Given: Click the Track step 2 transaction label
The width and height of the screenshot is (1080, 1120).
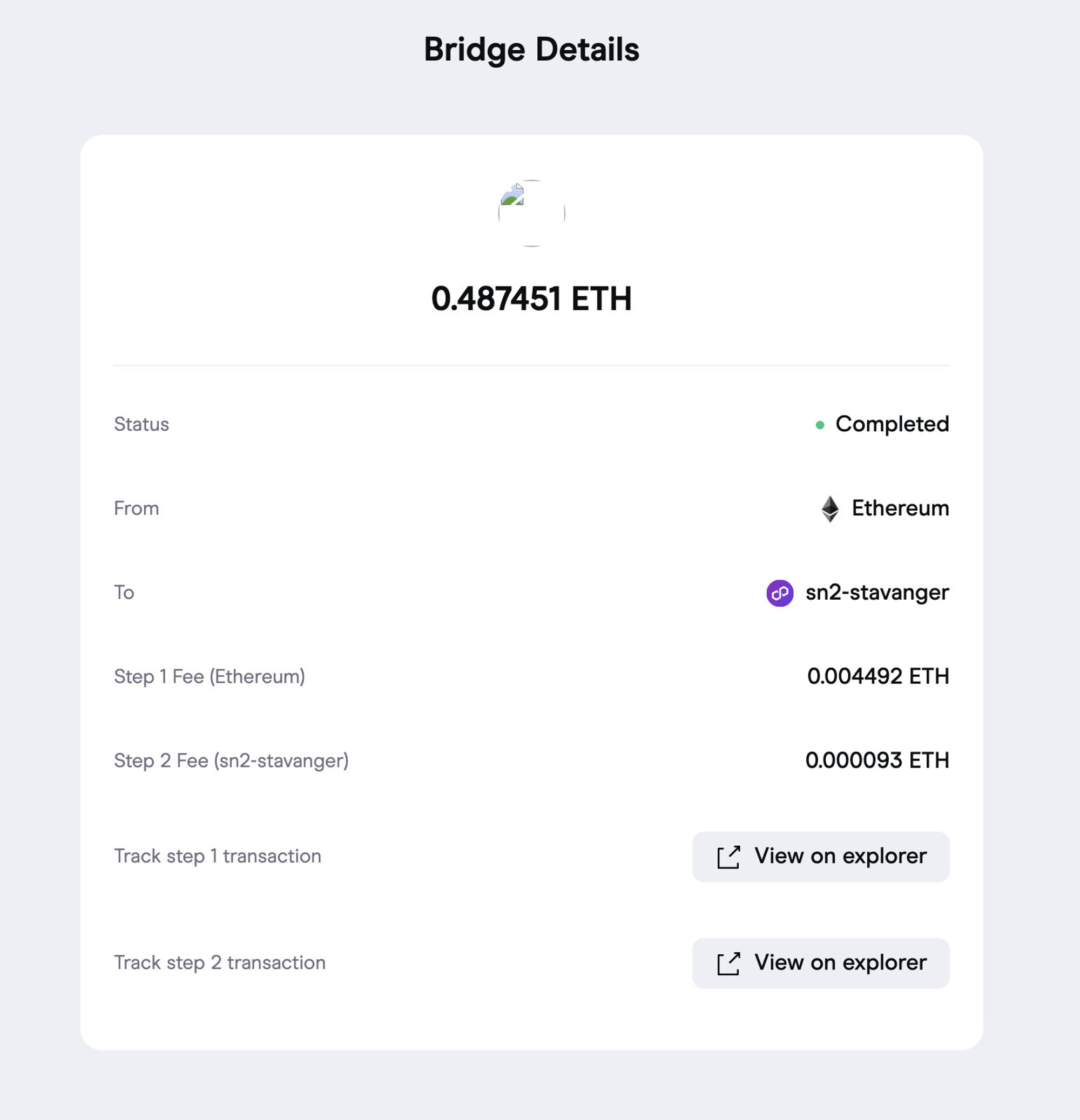Looking at the screenshot, I should coord(220,963).
